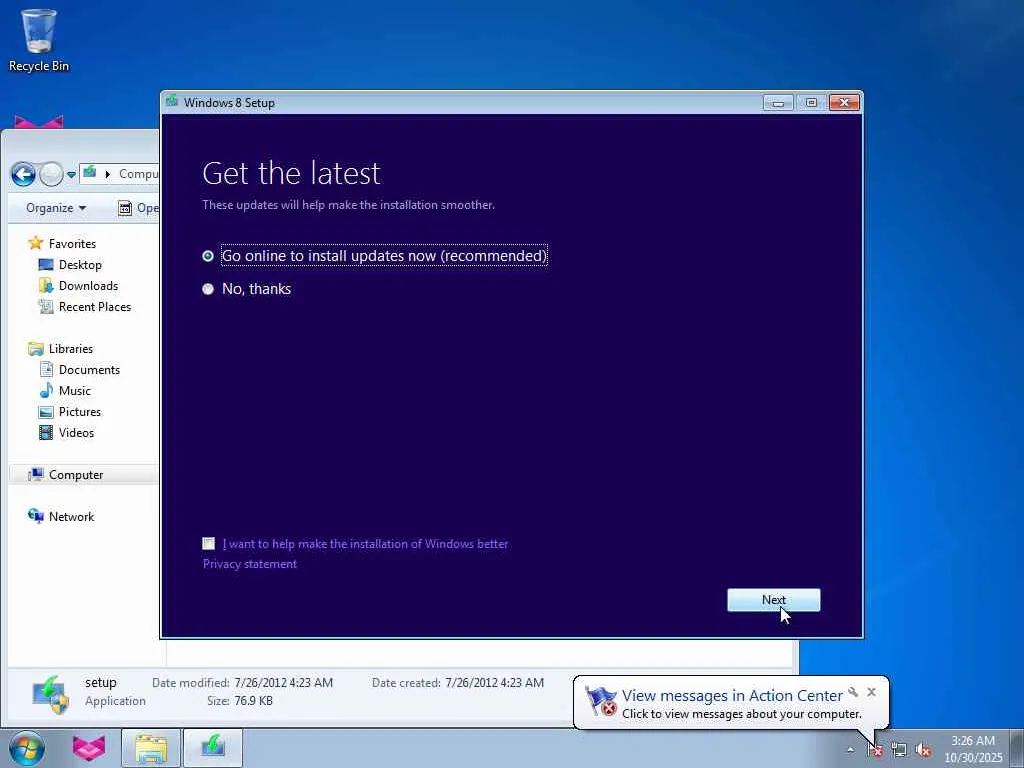Open Desktop in Favorites list

pos(80,264)
